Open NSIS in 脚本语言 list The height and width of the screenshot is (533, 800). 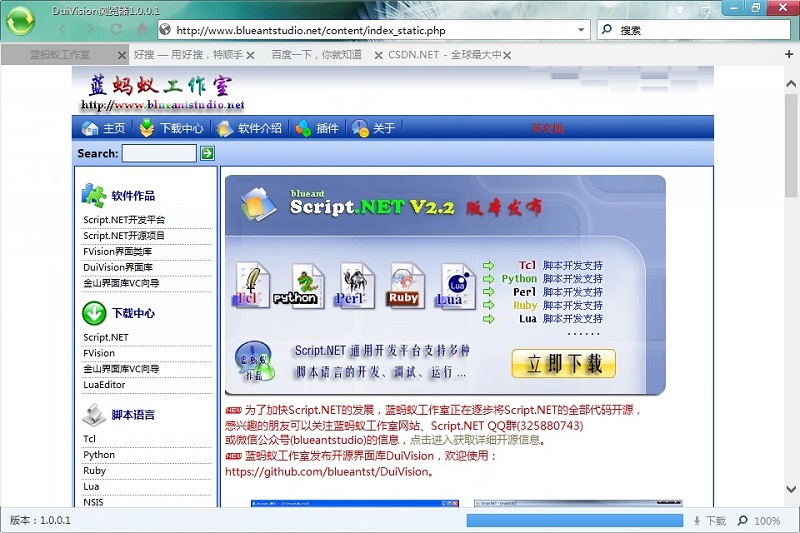(x=93, y=502)
